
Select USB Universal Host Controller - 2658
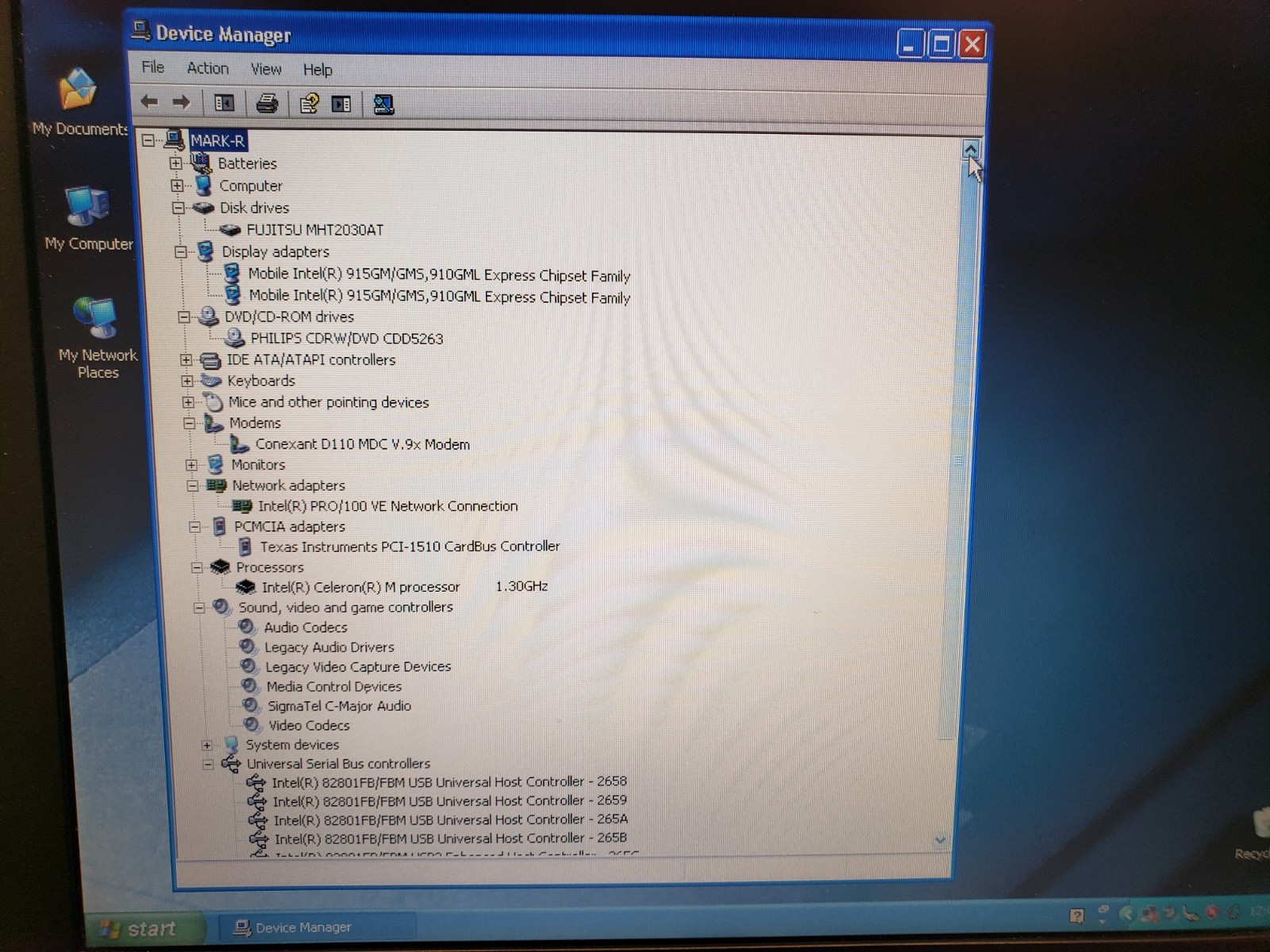coord(449,782)
